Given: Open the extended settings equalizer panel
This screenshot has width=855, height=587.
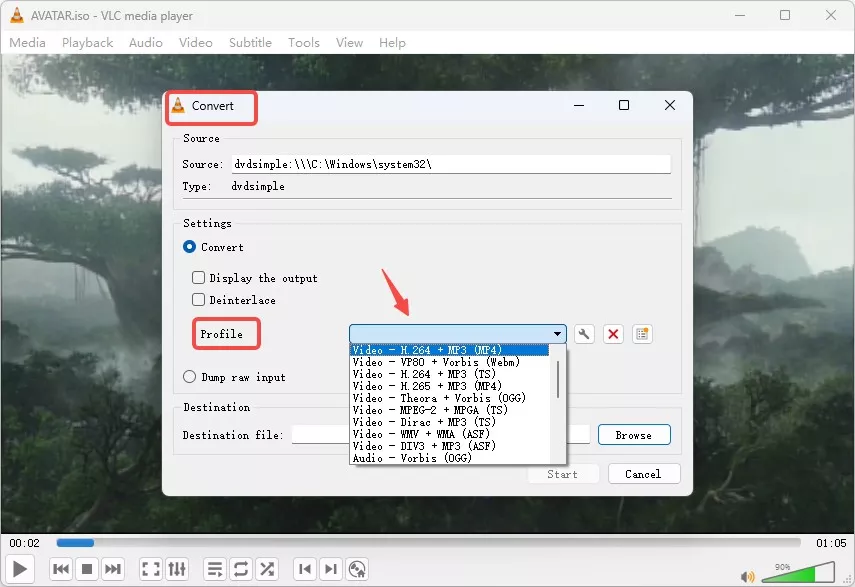Looking at the screenshot, I should 177,569.
